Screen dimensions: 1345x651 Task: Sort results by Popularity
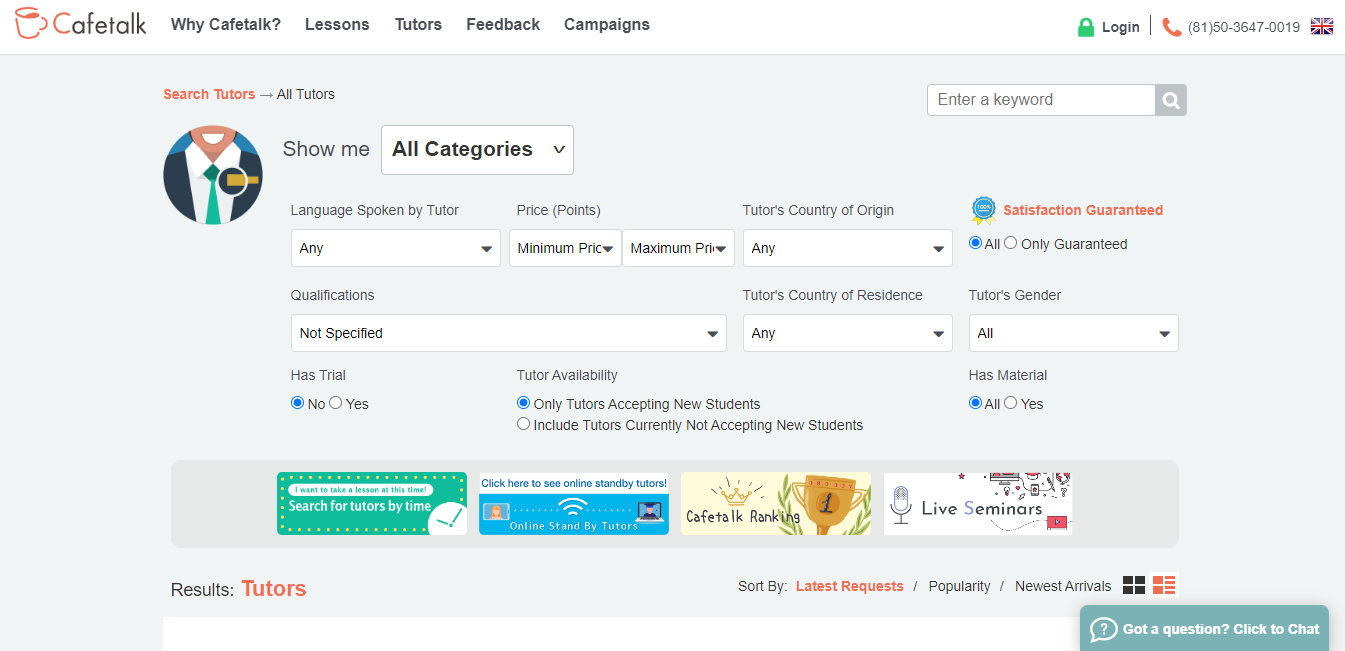(959, 586)
